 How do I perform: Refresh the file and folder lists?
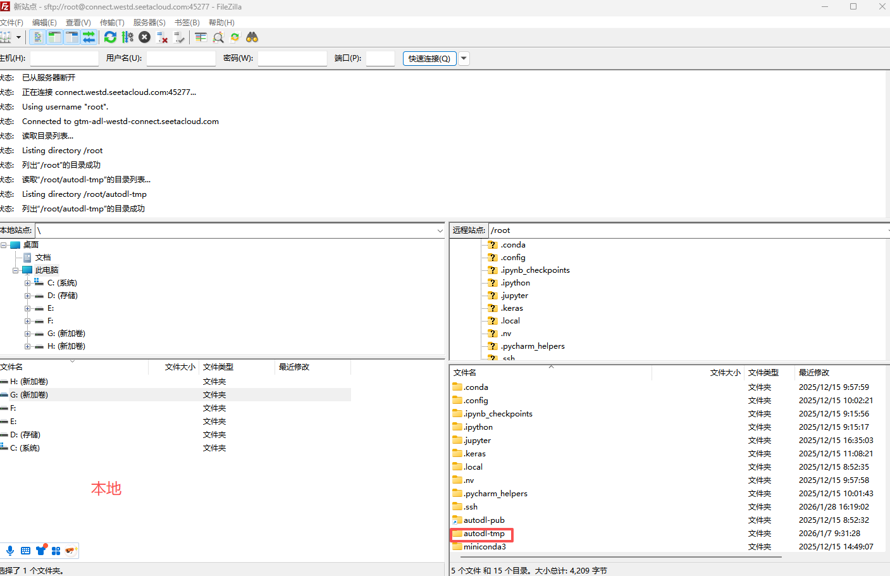coord(110,37)
